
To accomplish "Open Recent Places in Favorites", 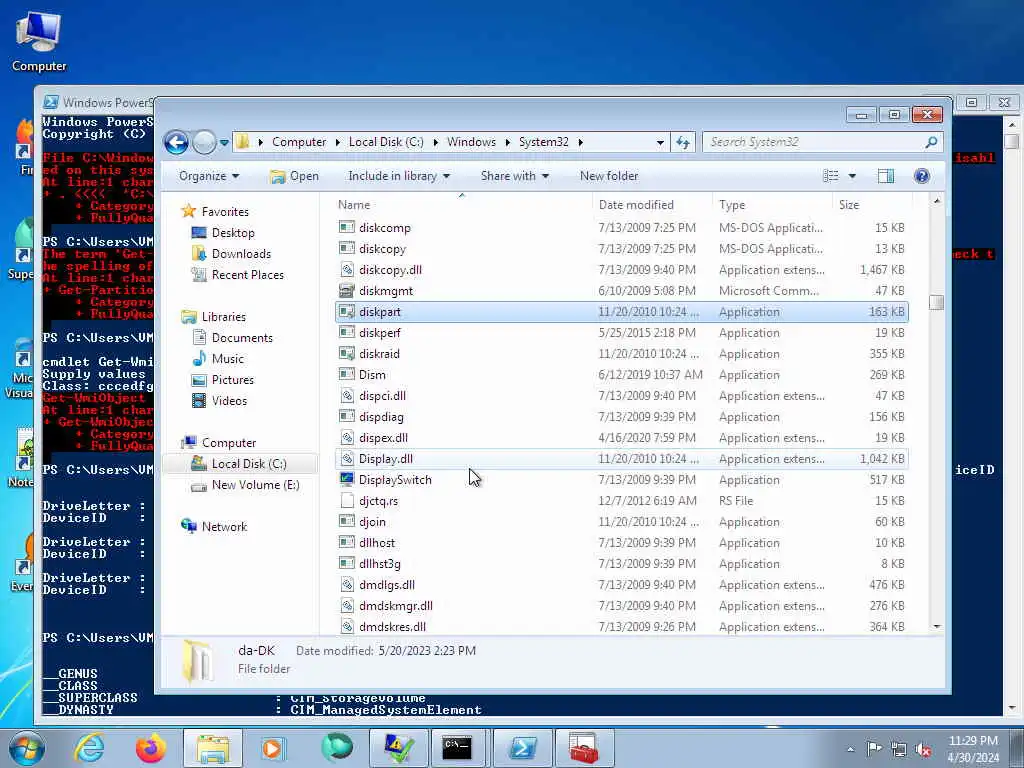I will (x=248, y=275).
